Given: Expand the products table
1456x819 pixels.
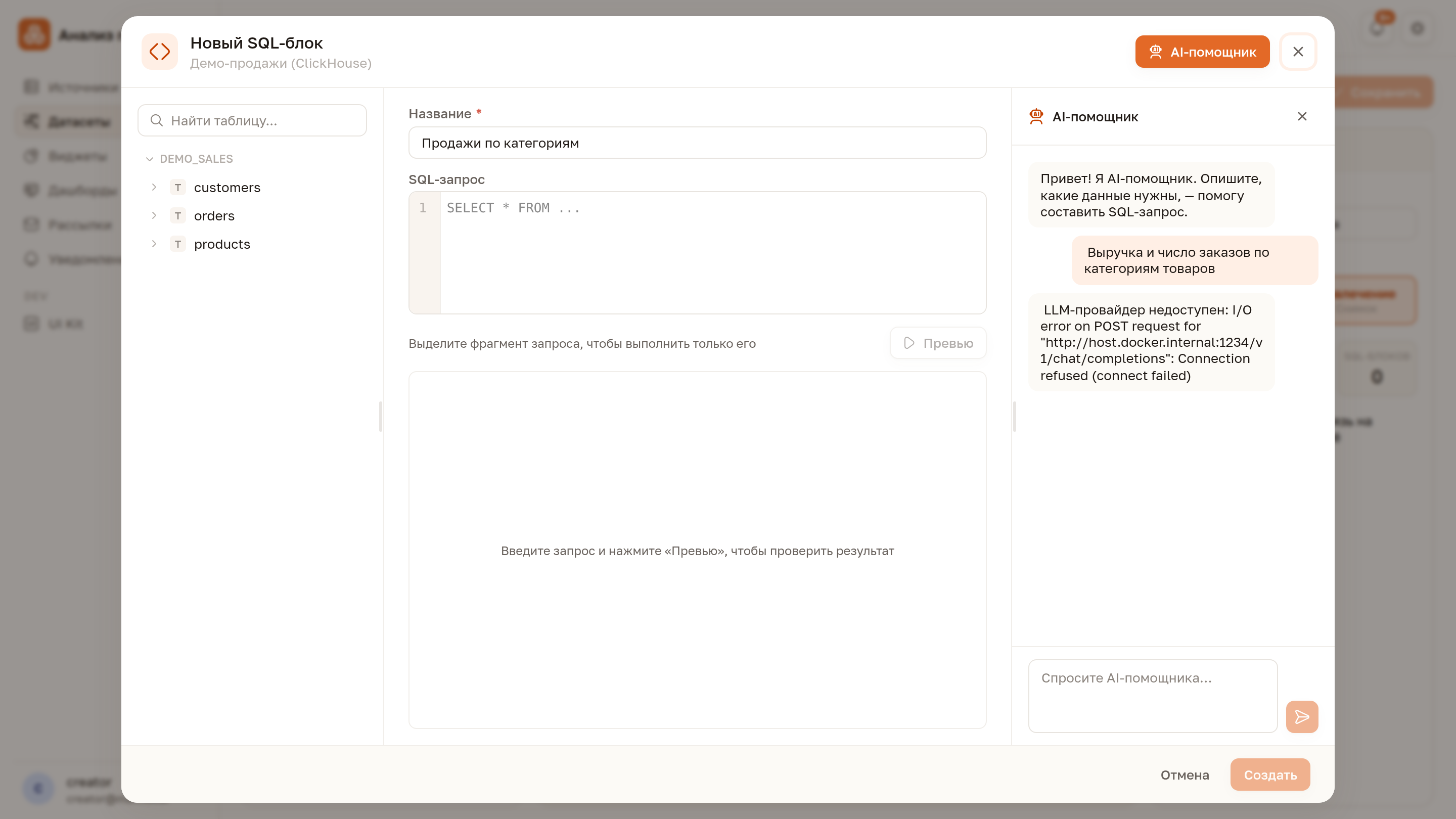Looking at the screenshot, I should pyautogui.click(x=154, y=244).
